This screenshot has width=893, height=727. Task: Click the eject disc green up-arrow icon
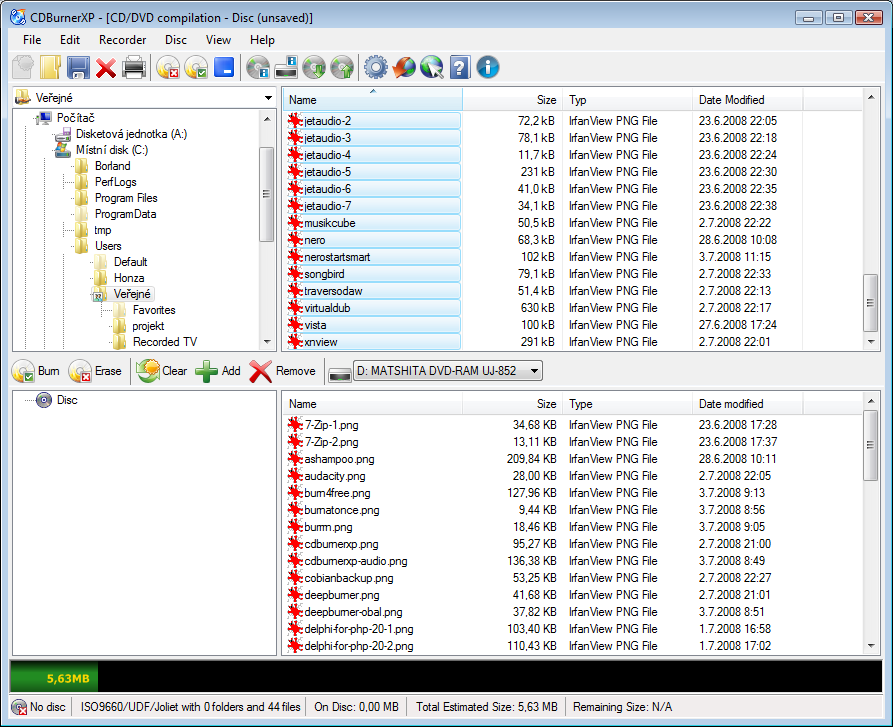pos(342,67)
